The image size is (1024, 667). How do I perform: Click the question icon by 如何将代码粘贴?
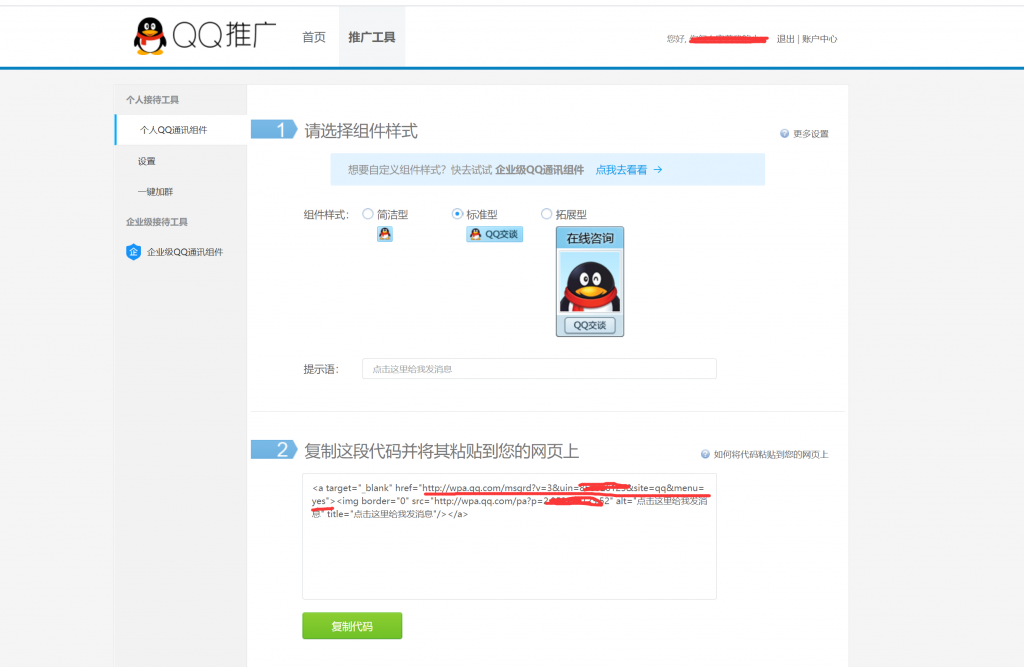(x=705, y=454)
